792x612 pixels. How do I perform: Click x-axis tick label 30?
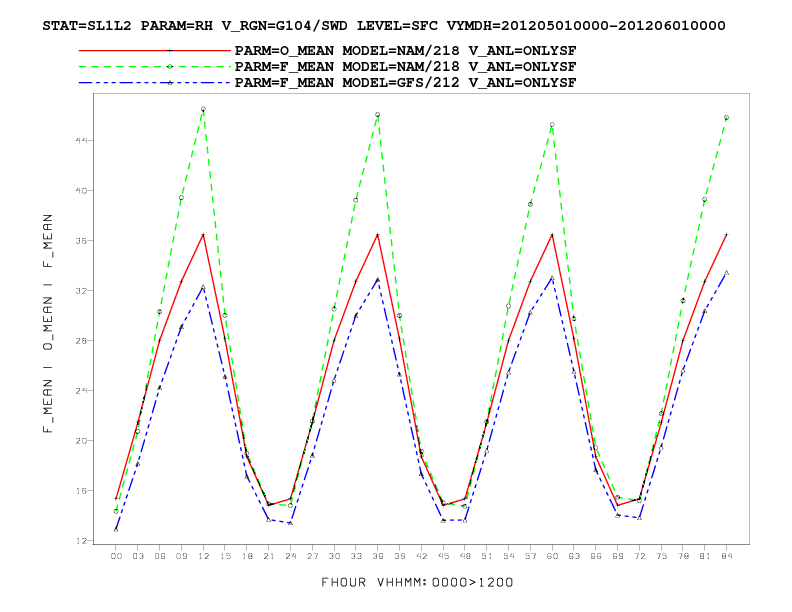click(334, 556)
